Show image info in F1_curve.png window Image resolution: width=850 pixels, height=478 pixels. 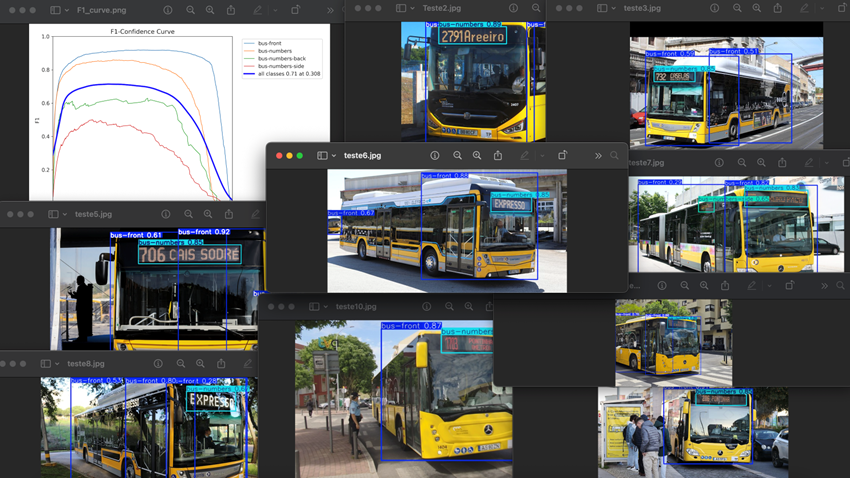pos(168,10)
